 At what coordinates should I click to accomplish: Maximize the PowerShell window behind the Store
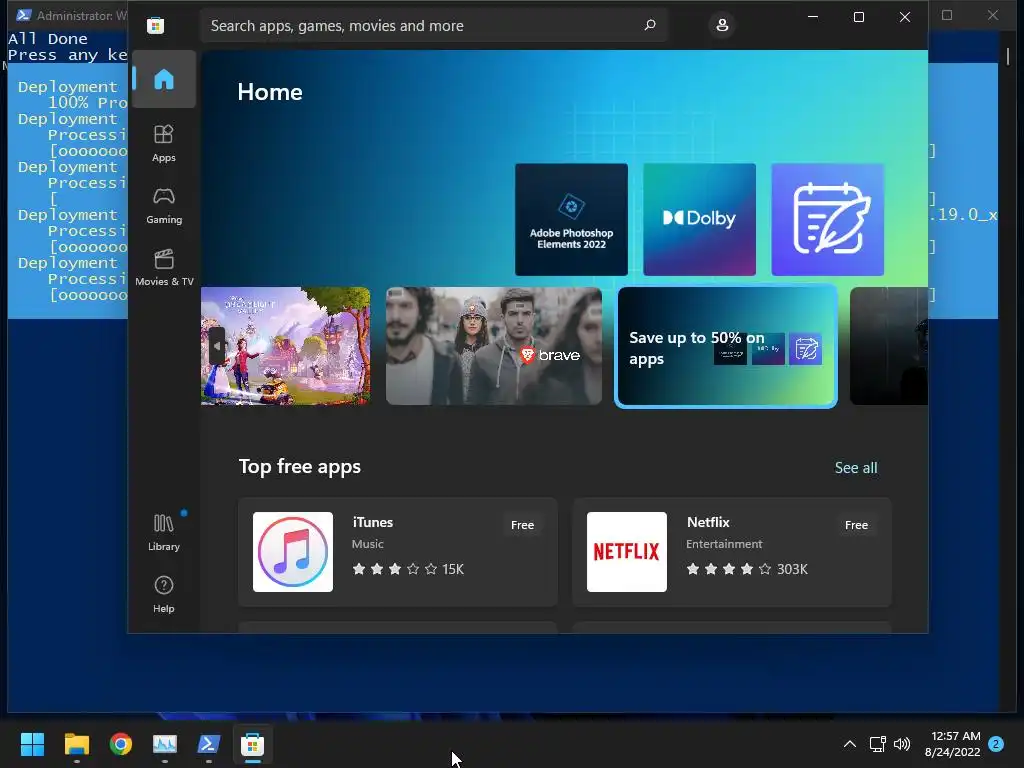[947, 15]
